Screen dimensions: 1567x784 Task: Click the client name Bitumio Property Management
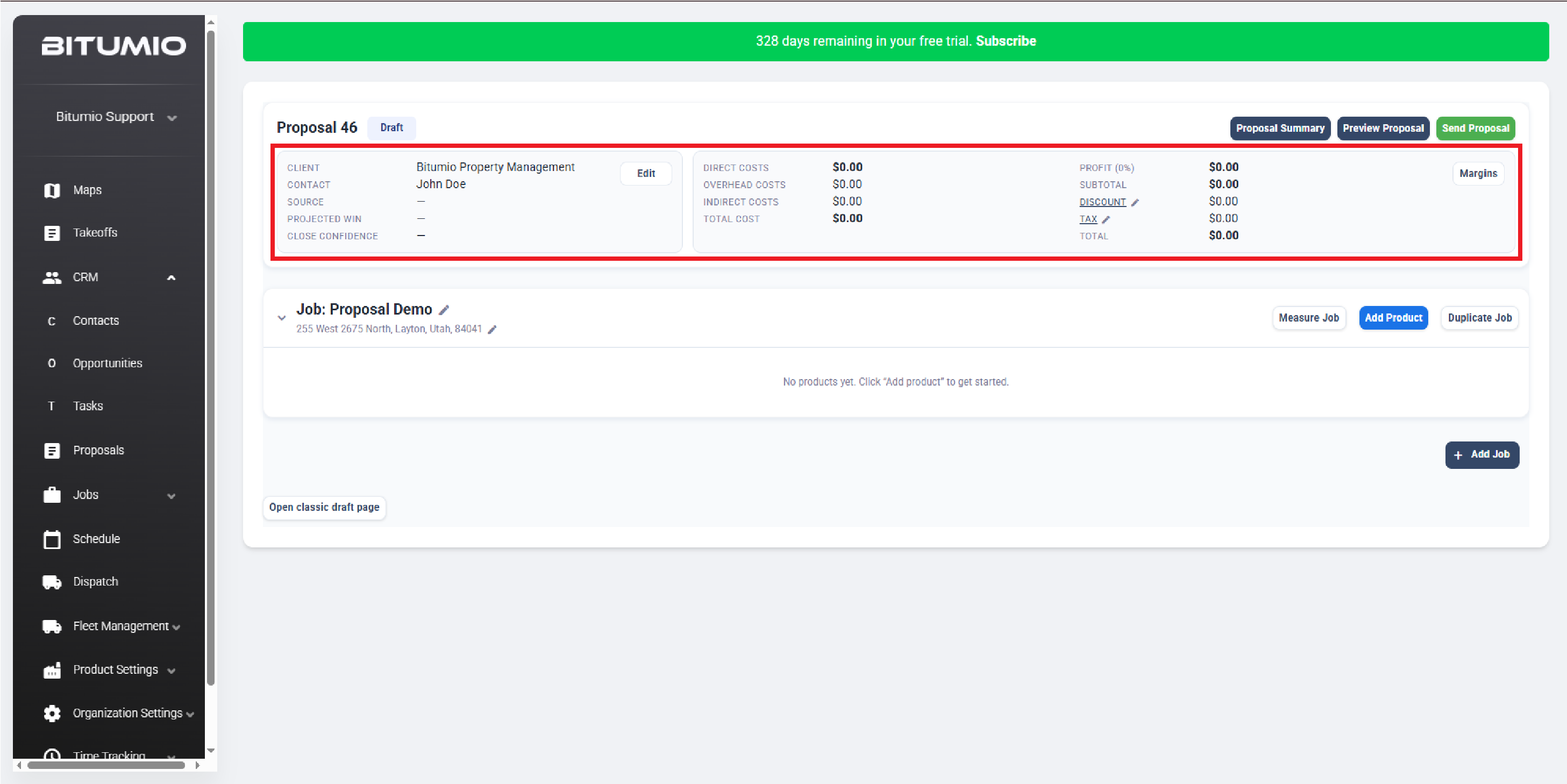click(x=495, y=167)
